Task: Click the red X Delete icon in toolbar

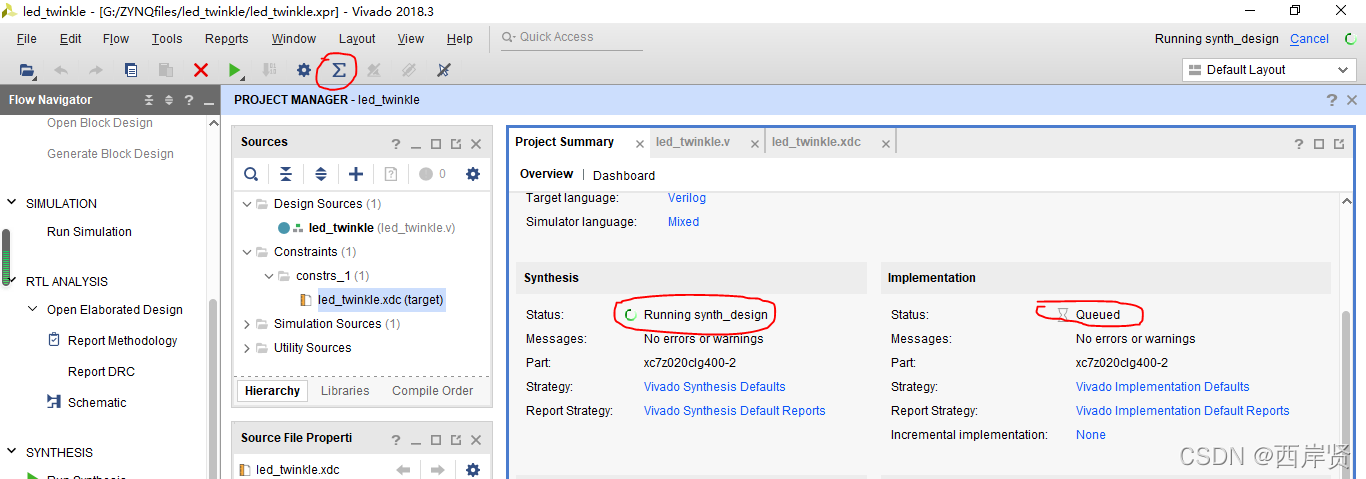Action: (201, 70)
